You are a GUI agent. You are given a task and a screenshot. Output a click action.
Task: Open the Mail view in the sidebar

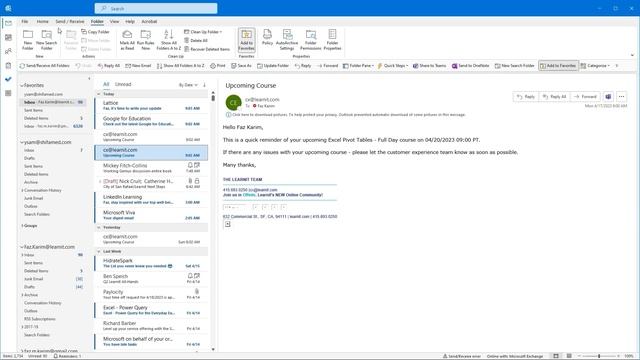(x=8, y=23)
